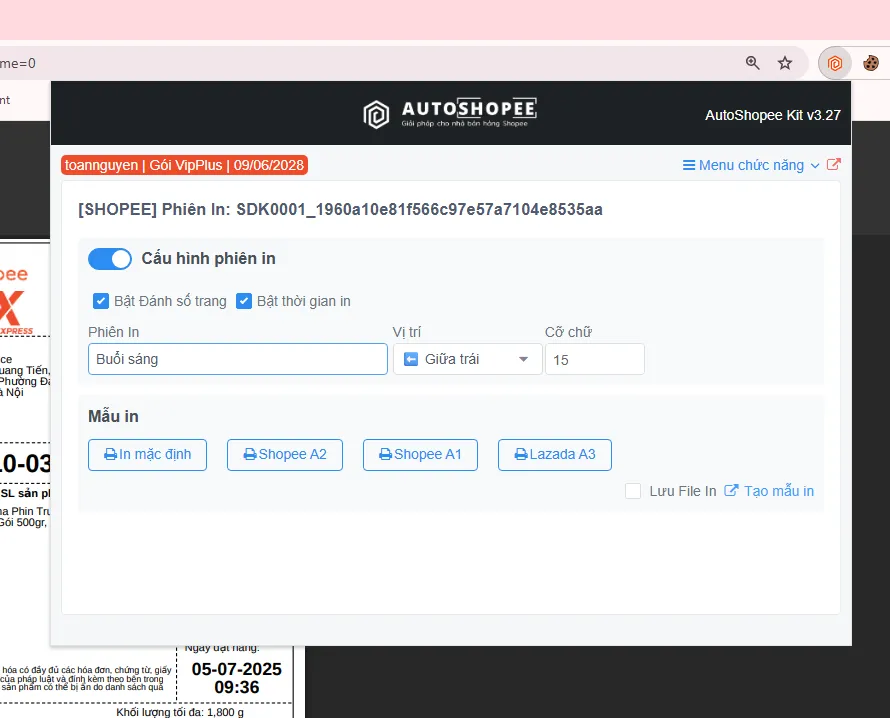Click the In mặc định print button

[148, 455]
